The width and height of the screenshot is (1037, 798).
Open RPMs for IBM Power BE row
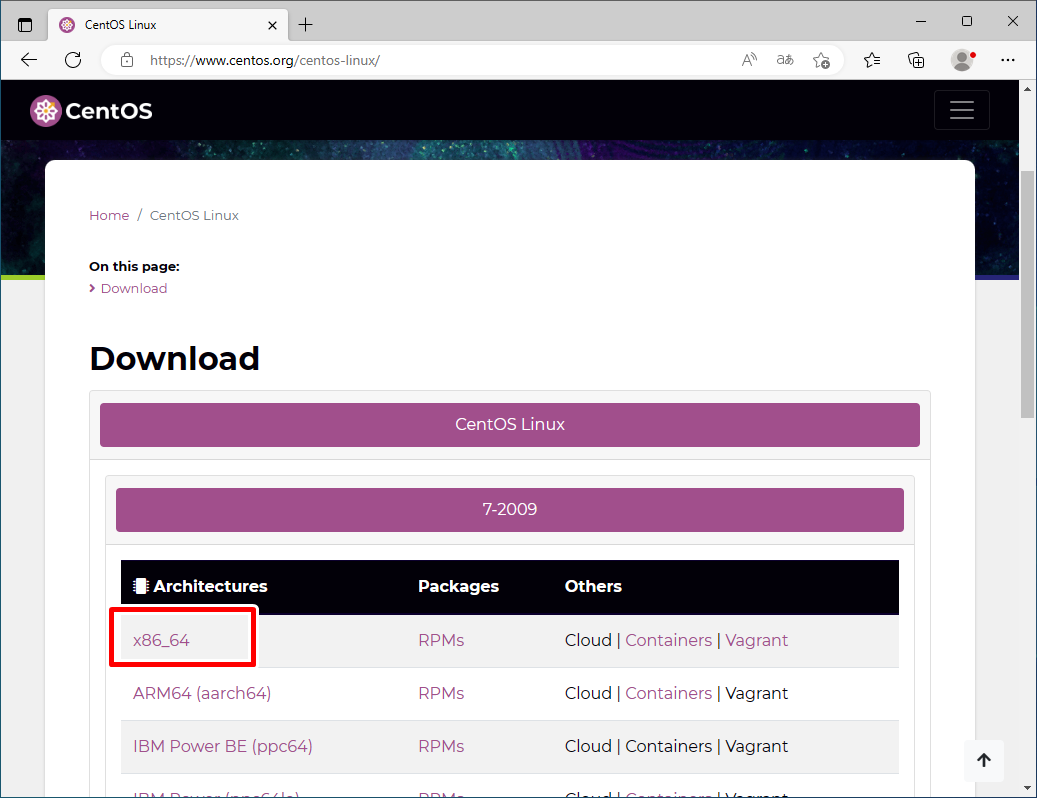[x=441, y=746]
